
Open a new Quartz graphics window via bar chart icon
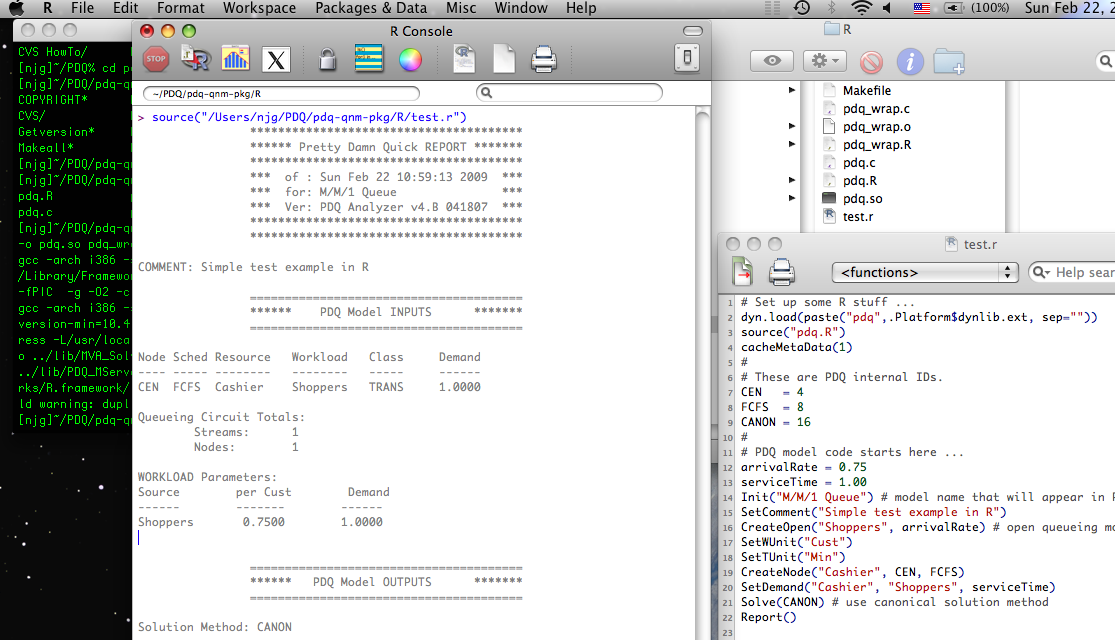click(x=235, y=59)
